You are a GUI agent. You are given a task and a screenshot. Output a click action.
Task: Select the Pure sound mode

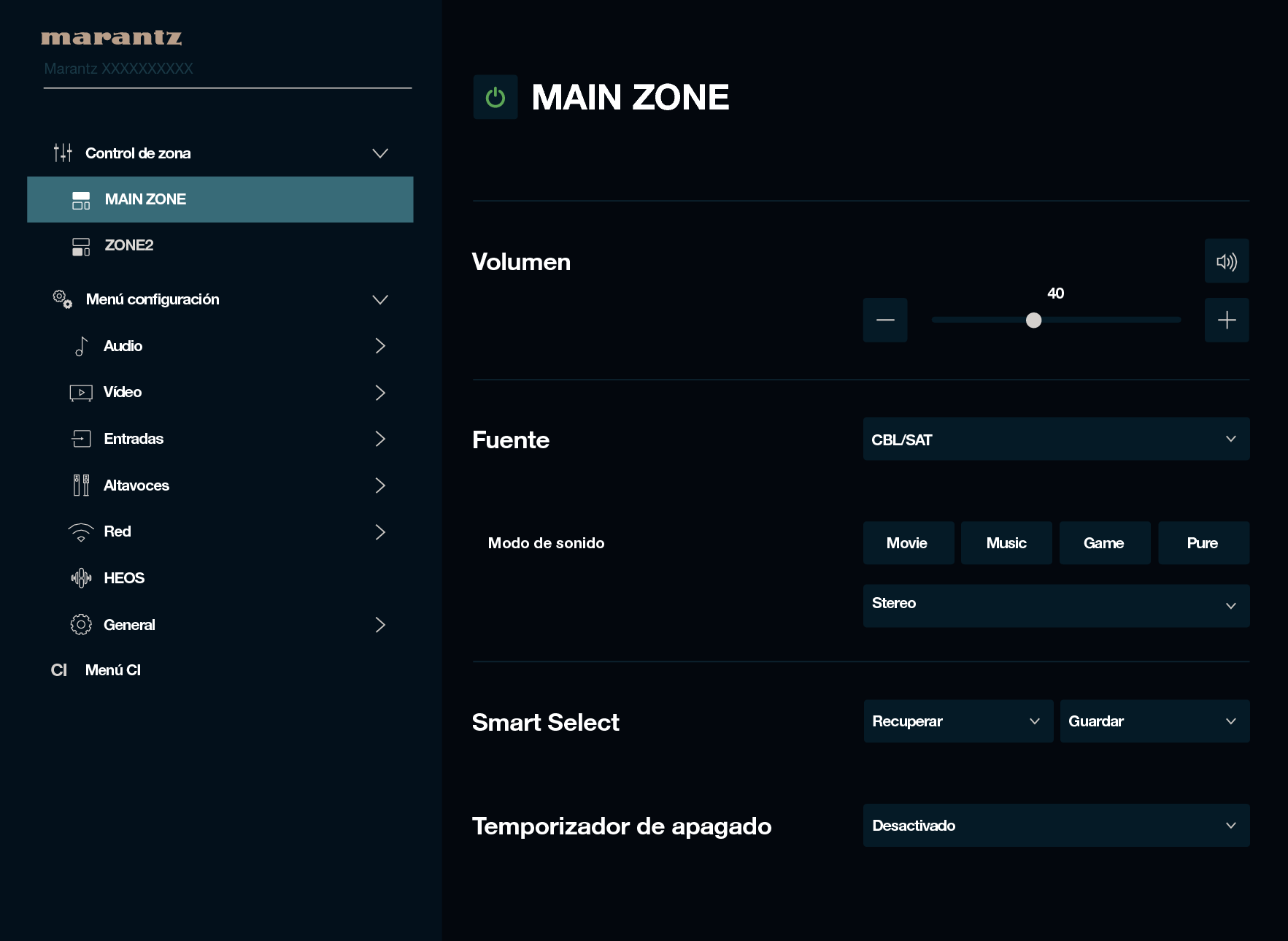coord(1203,543)
